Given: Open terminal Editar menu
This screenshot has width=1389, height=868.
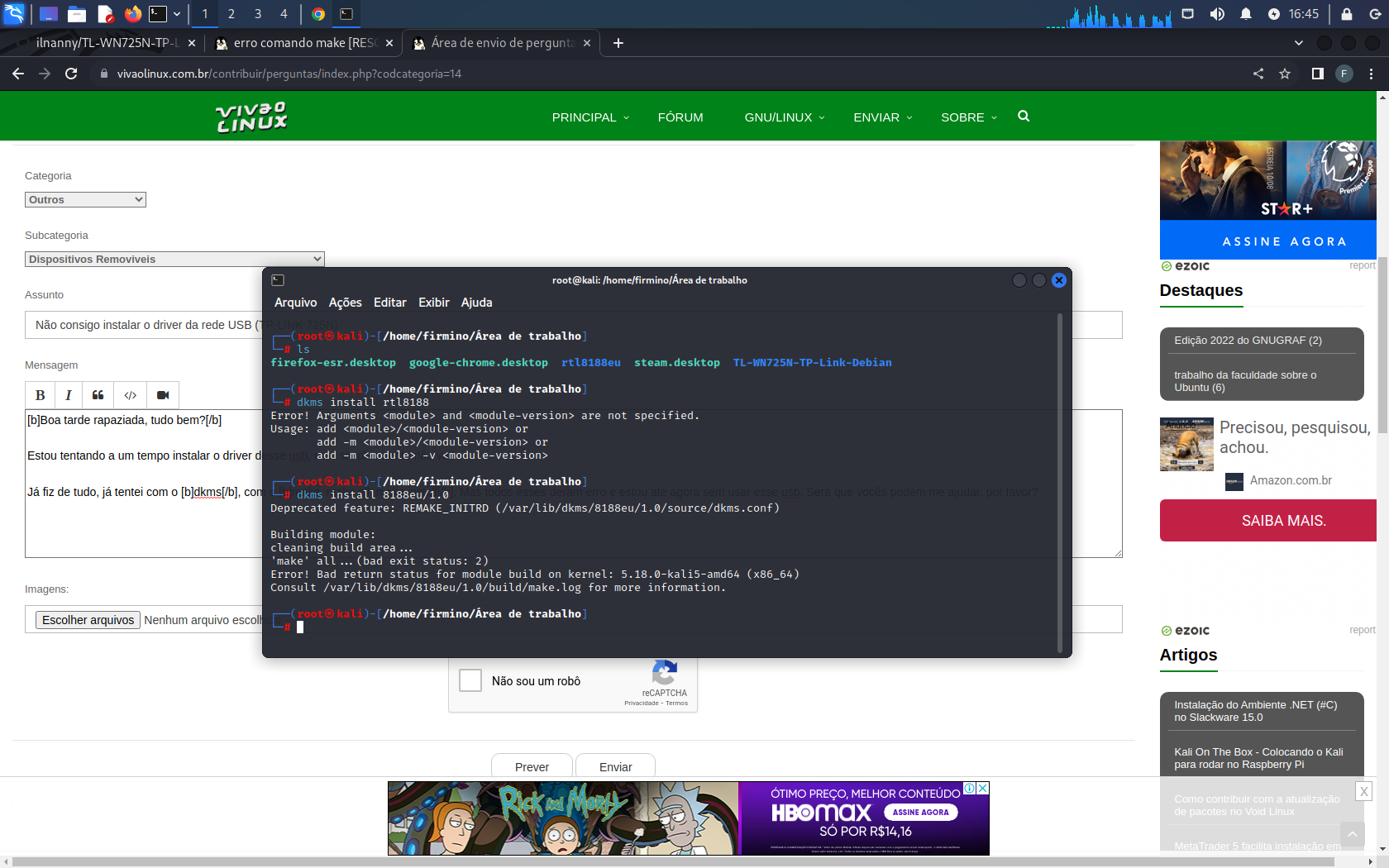Looking at the screenshot, I should coord(389,303).
